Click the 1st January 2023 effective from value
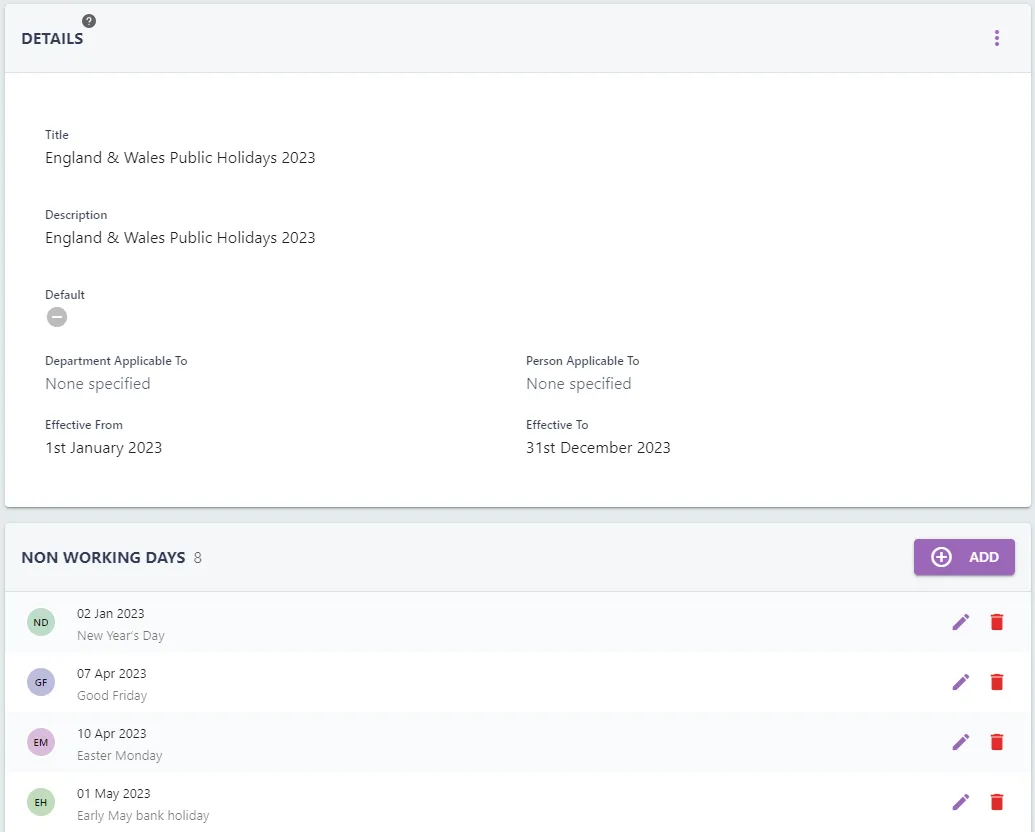Screen dimensions: 1035x832 coord(104,448)
